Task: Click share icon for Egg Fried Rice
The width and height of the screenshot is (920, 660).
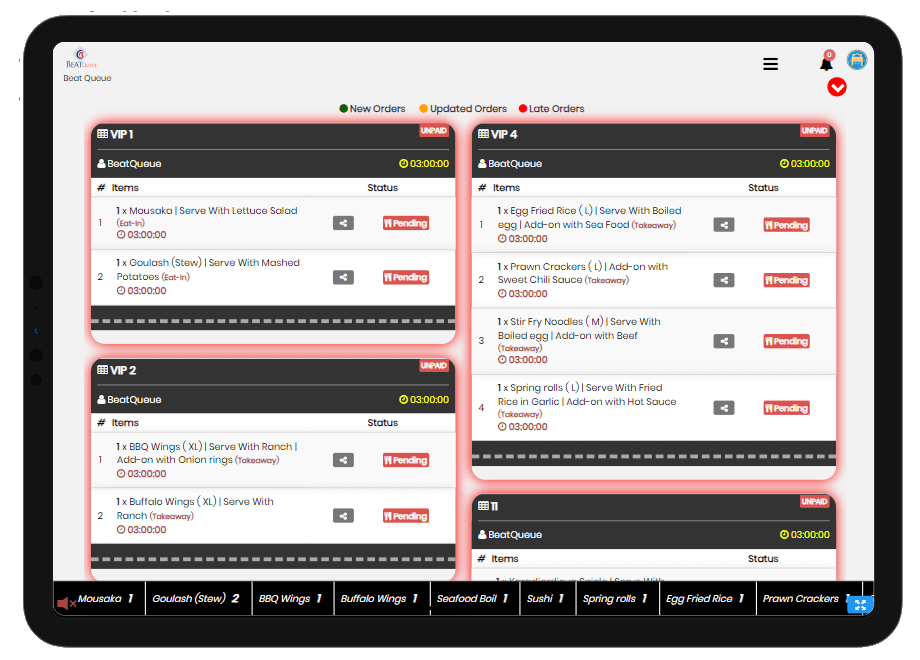Action: pos(724,225)
